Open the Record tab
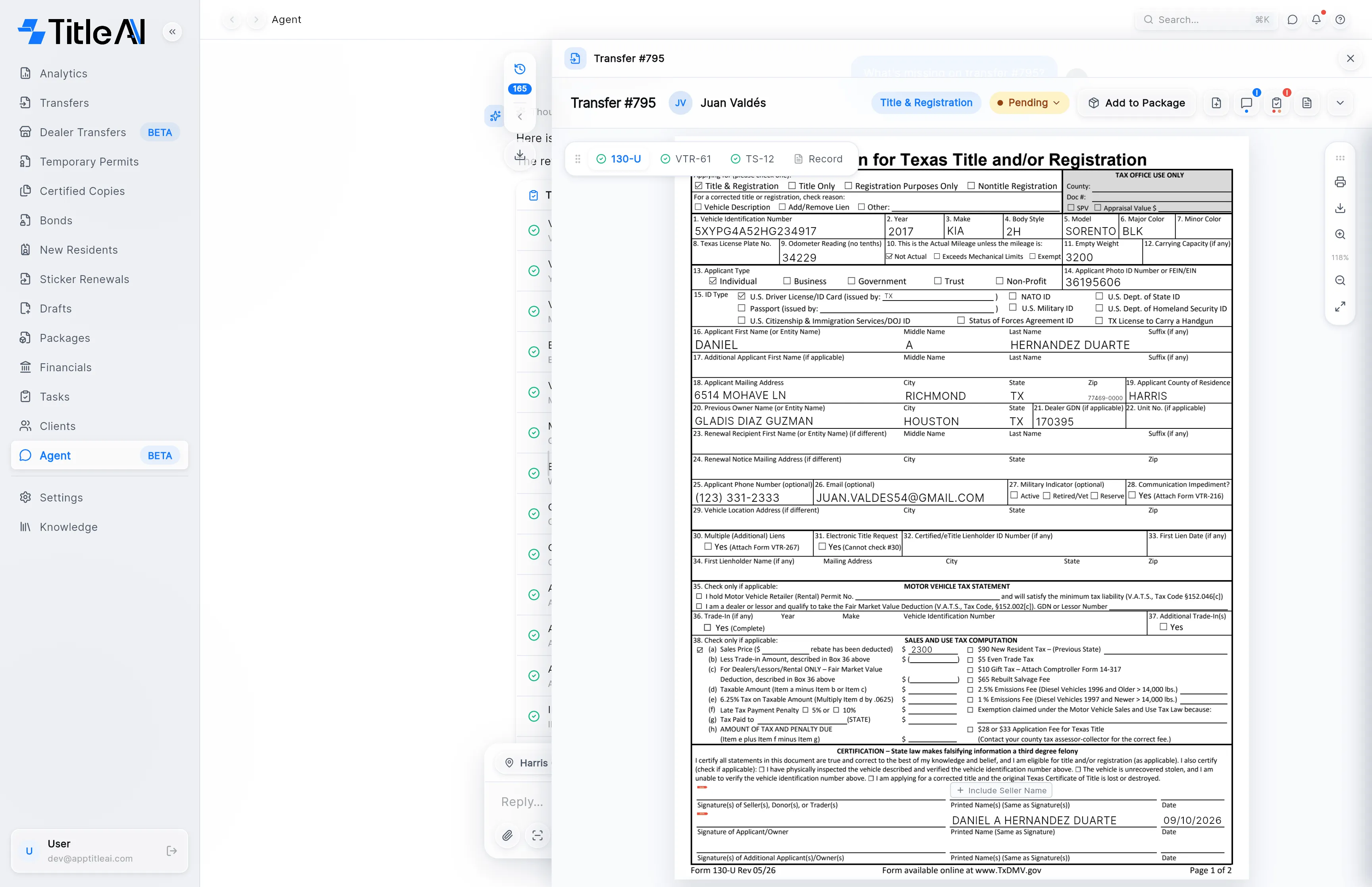Viewport: 1372px width, 887px height. pyautogui.click(x=818, y=158)
